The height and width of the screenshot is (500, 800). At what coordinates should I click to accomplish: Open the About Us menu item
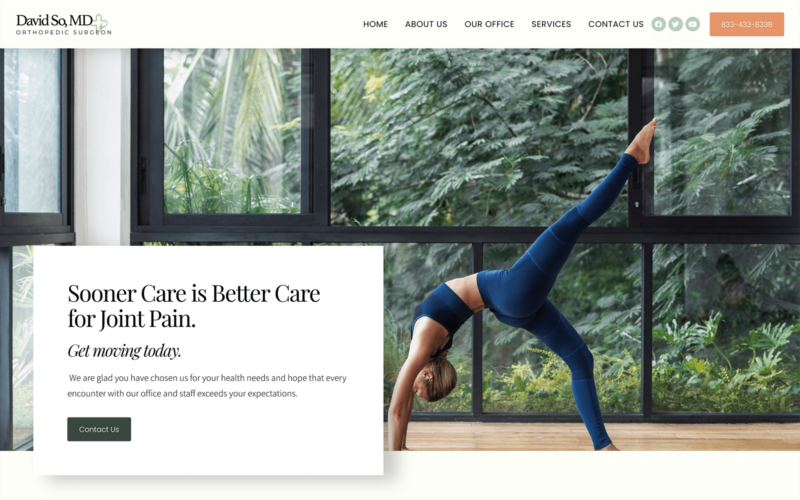(x=426, y=24)
